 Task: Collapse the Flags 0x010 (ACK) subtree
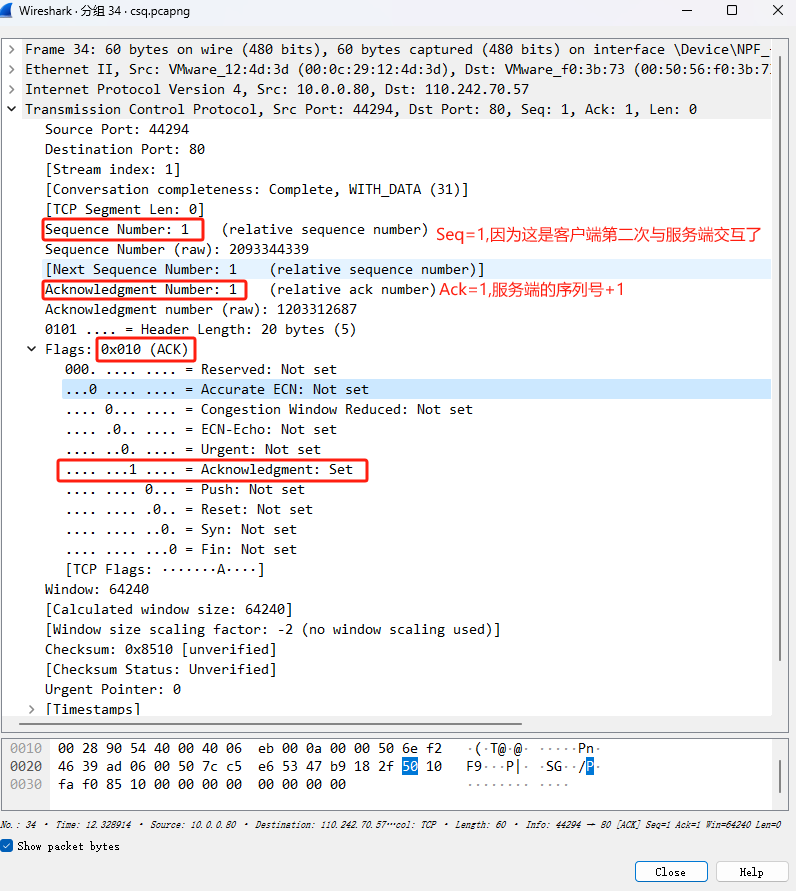(32, 349)
